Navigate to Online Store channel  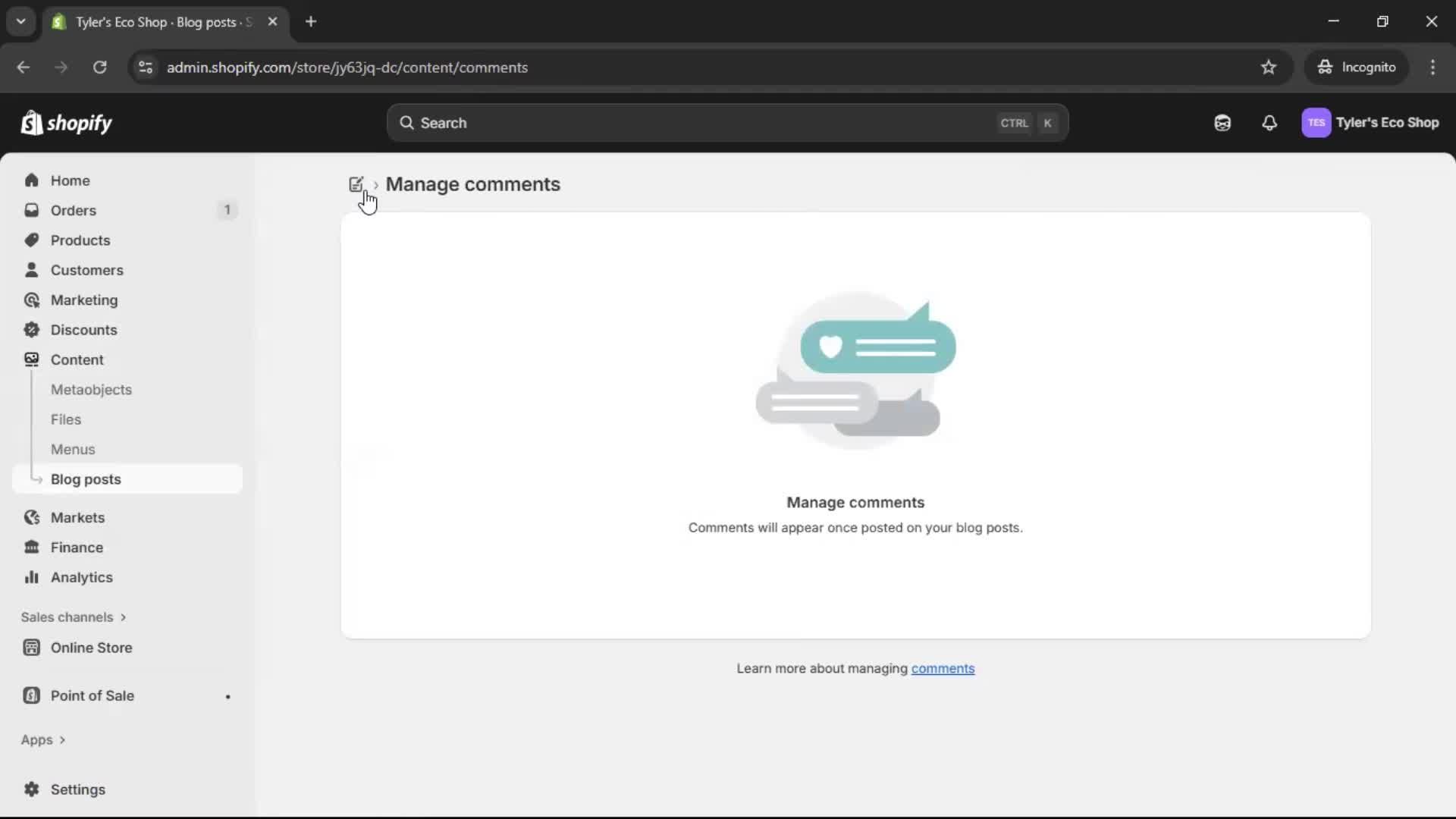[91, 648]
